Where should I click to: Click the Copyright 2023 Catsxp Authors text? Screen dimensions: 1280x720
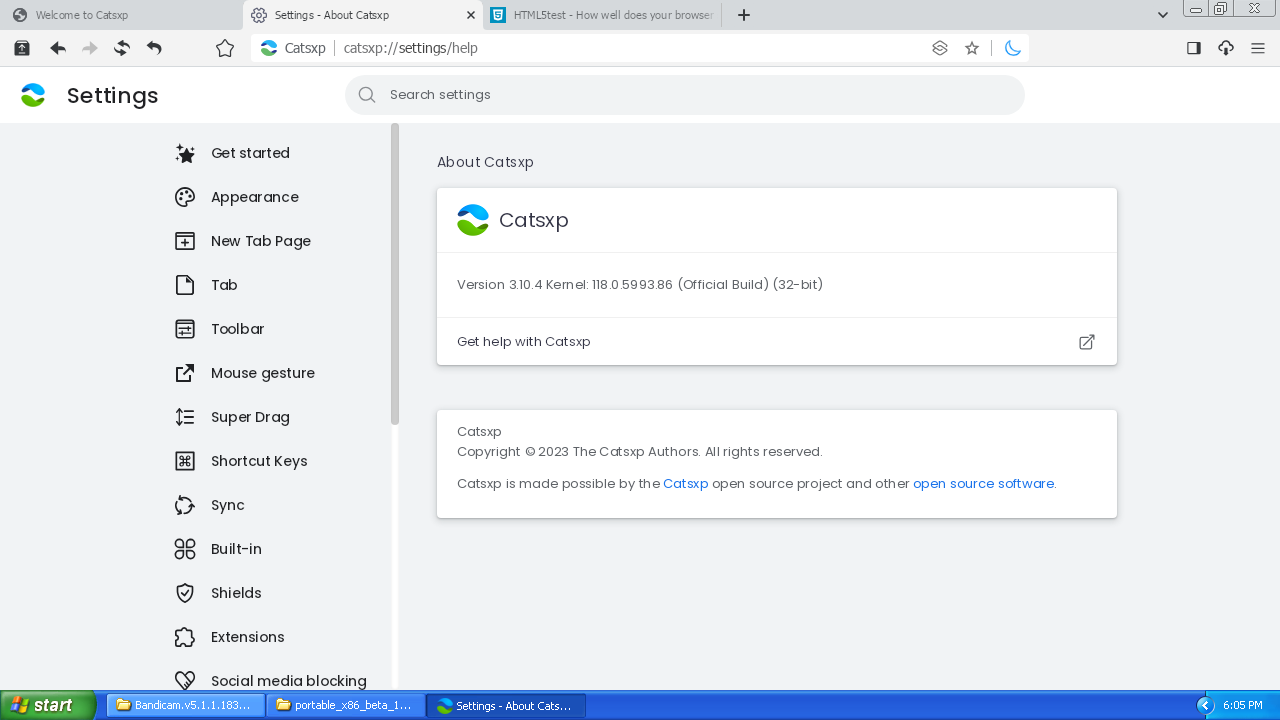pyautogui.click(x=640, y=452)
